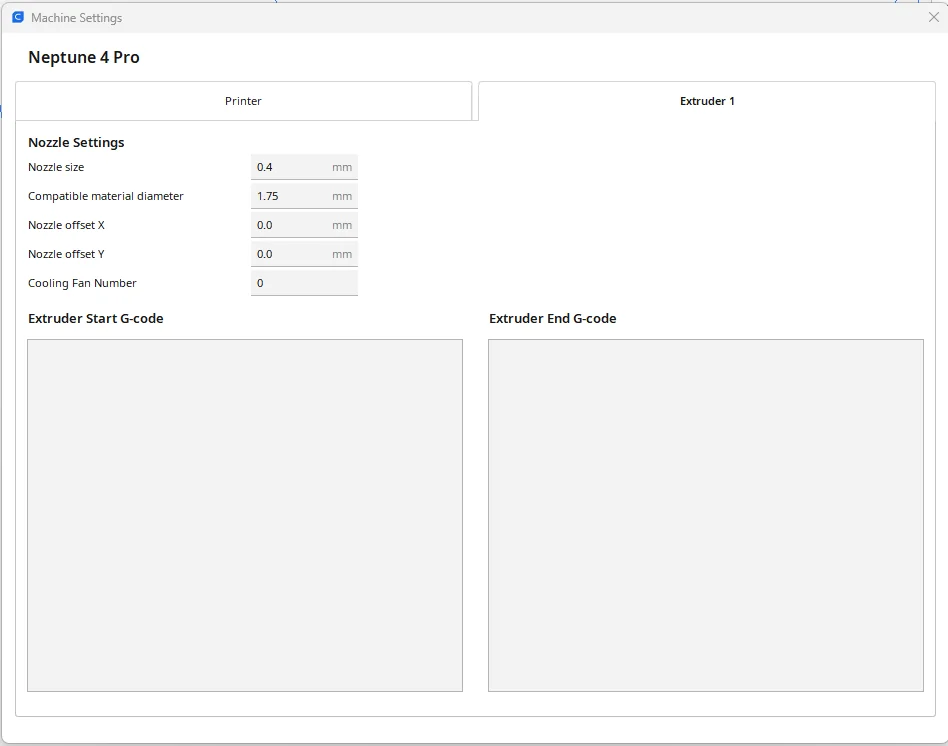This screenshot has height=746, width=948.
Task: Click the Nozzle offset Y label
Action: [x=67, y=254]
